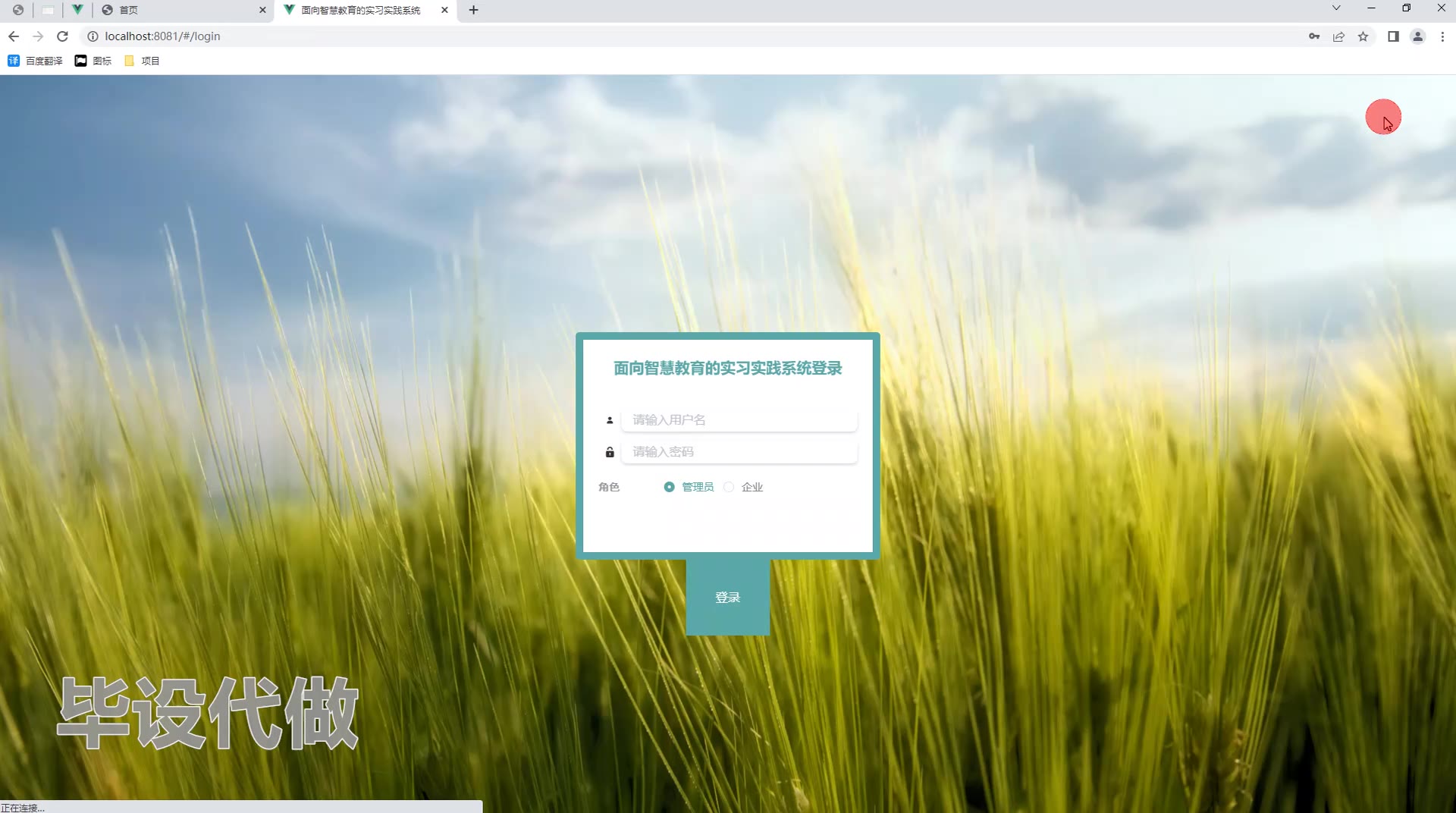Click the lock icon beside password field
1456x813 pixels.
(610, 452)
